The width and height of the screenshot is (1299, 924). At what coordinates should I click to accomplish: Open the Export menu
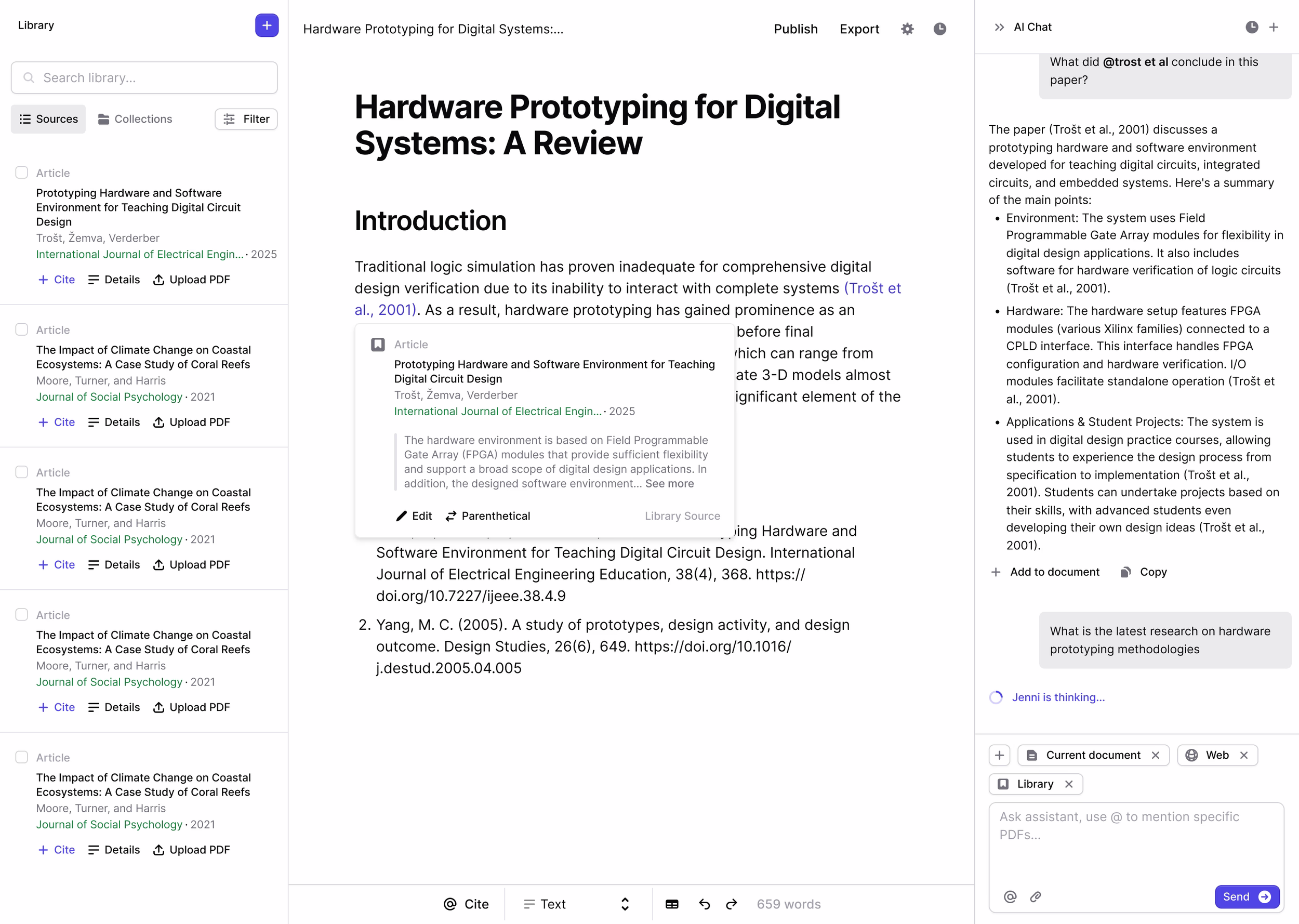coord(859,29)
